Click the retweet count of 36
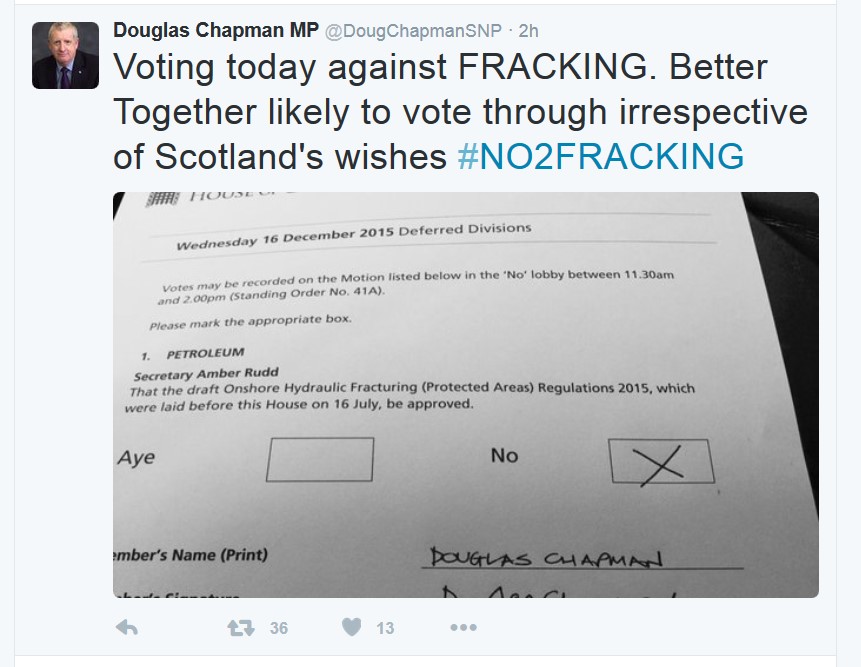The height and width of the screenshot is (667, 861). [x=279, y=628]
